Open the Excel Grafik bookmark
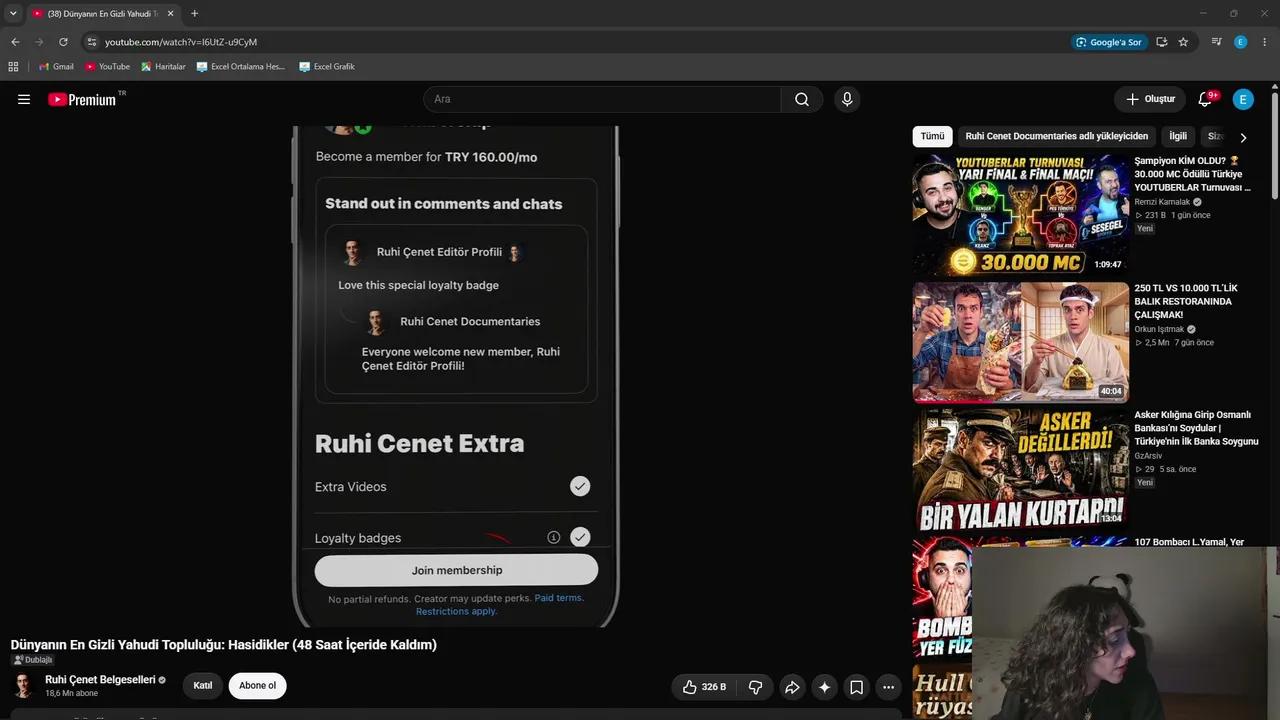Screen dimensions: 1280x720 click(327, 67)
